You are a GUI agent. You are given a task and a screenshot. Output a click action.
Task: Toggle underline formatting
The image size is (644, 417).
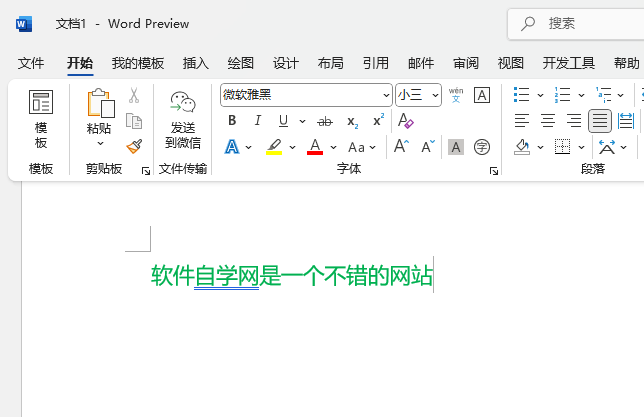(x=283, y=121)
